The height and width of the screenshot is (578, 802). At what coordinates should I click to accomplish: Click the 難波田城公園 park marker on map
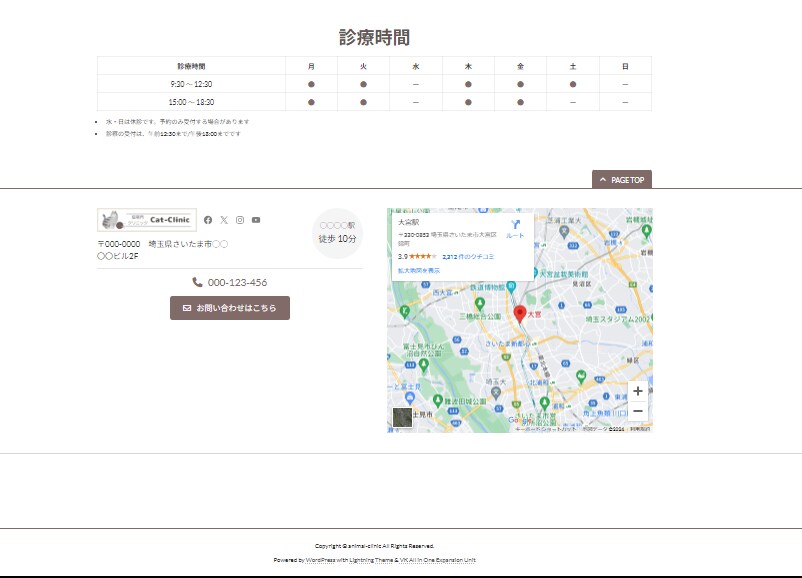click(x=437, y=401)
